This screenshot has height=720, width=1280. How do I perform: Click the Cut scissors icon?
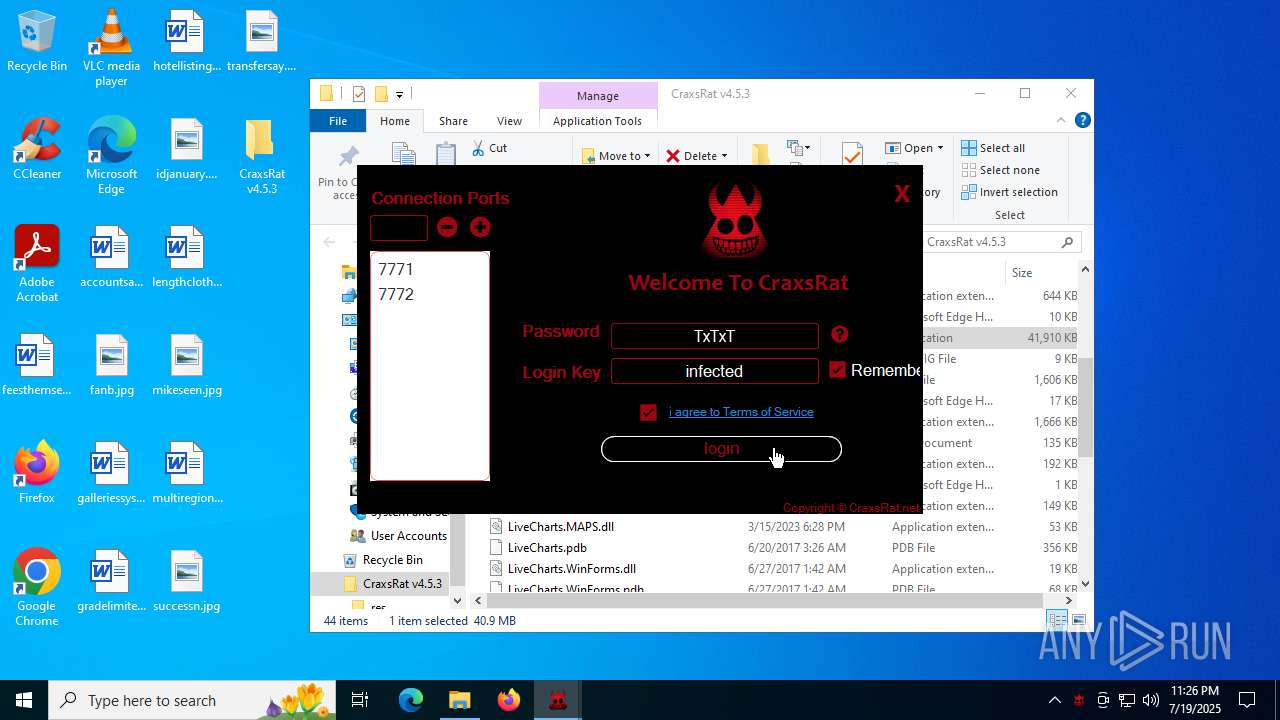coord(478,148)
